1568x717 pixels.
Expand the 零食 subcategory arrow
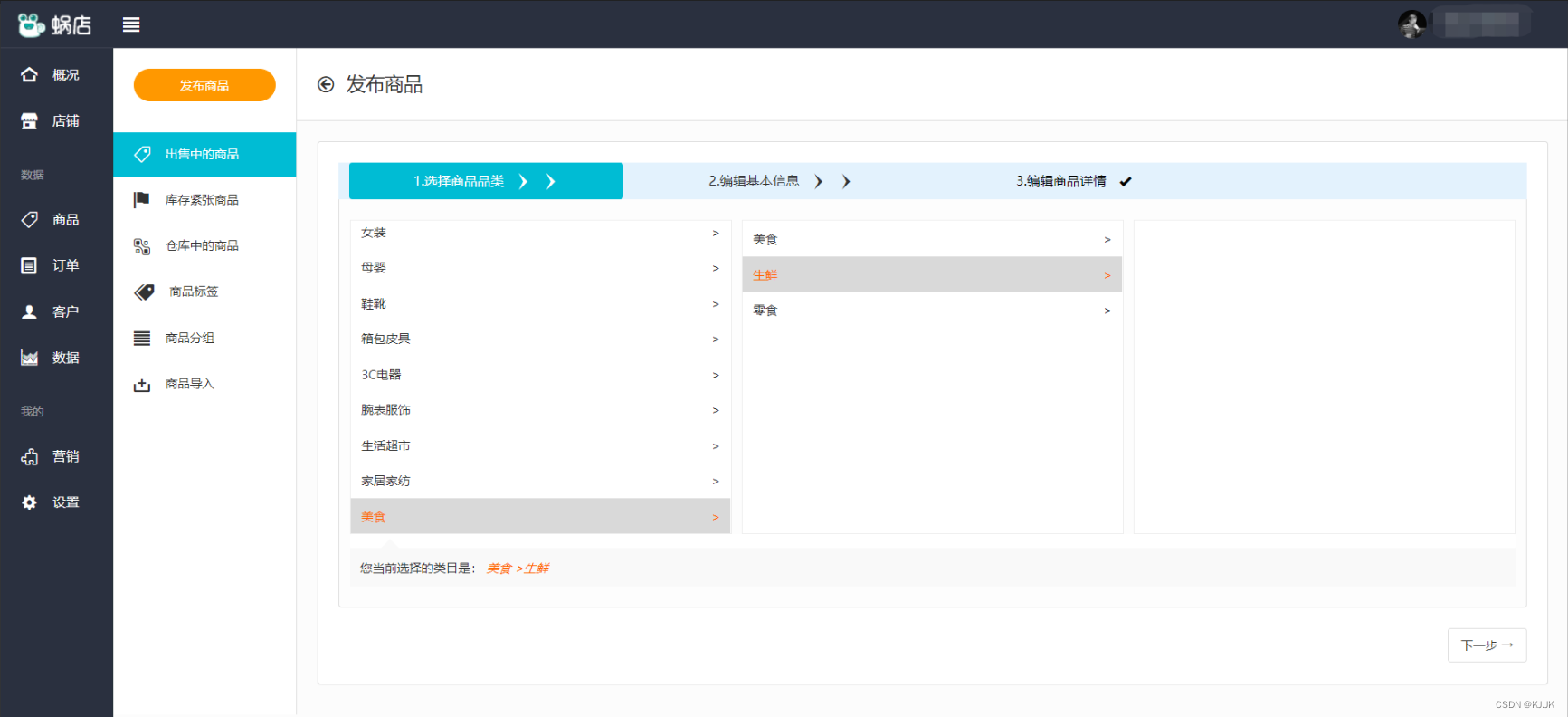(x=1107, y=311)
